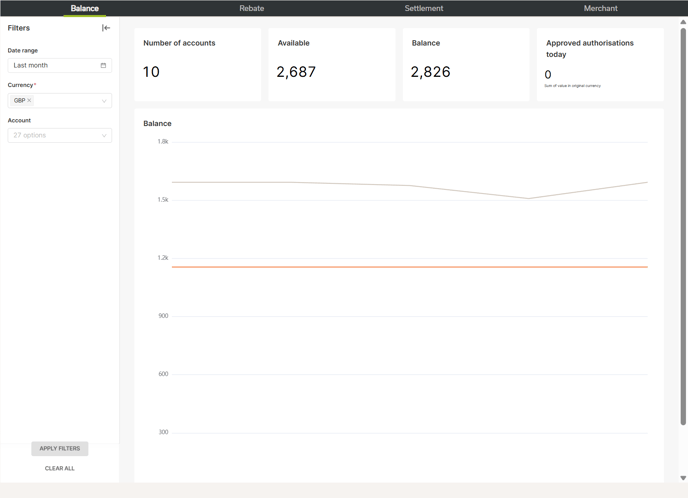688x498 pixels.
Task: Click the Balance 2,826 summary card
Action: pyautogui.click(x=466, y=64)
